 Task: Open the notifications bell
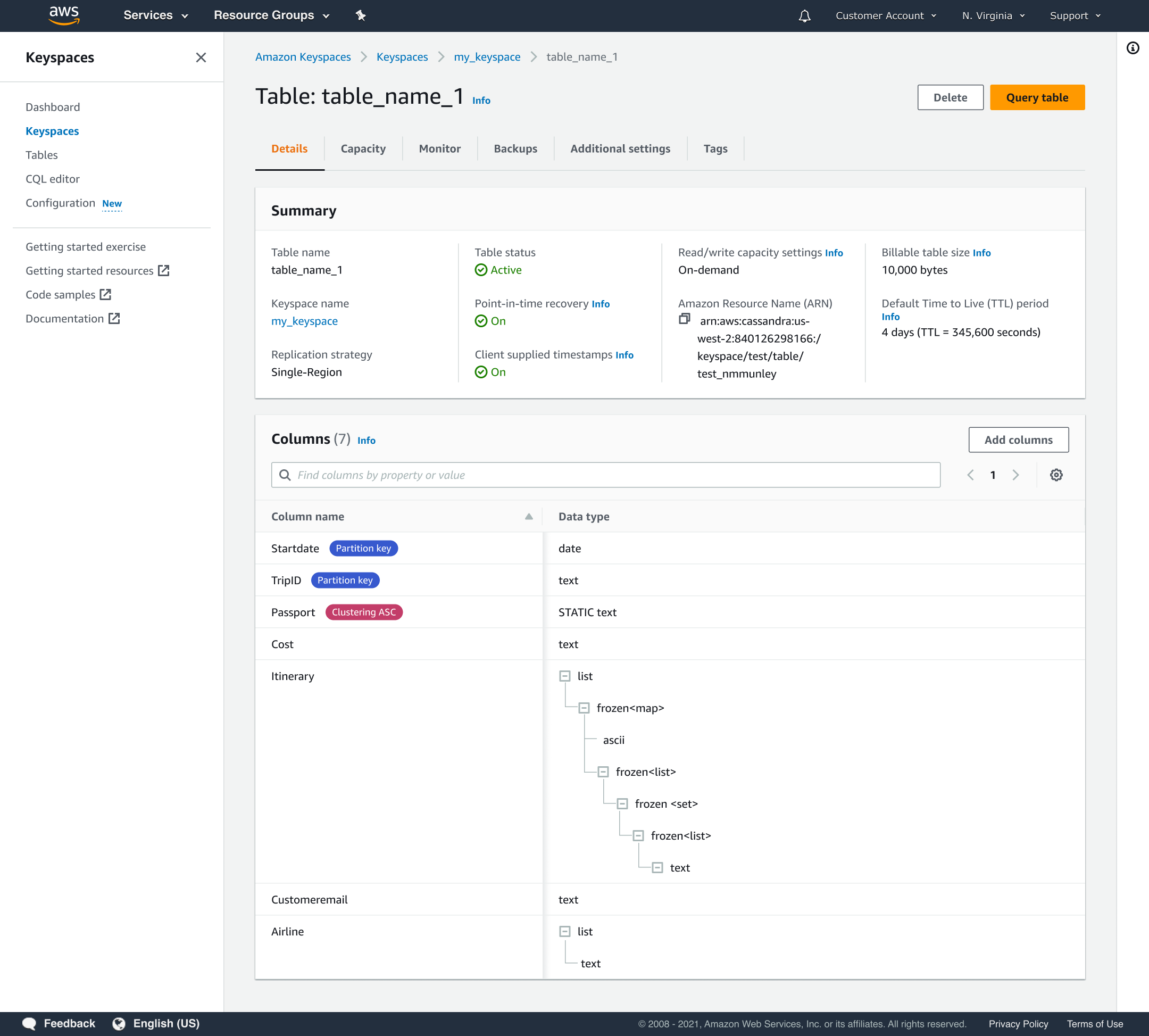(x=804, y=16)
